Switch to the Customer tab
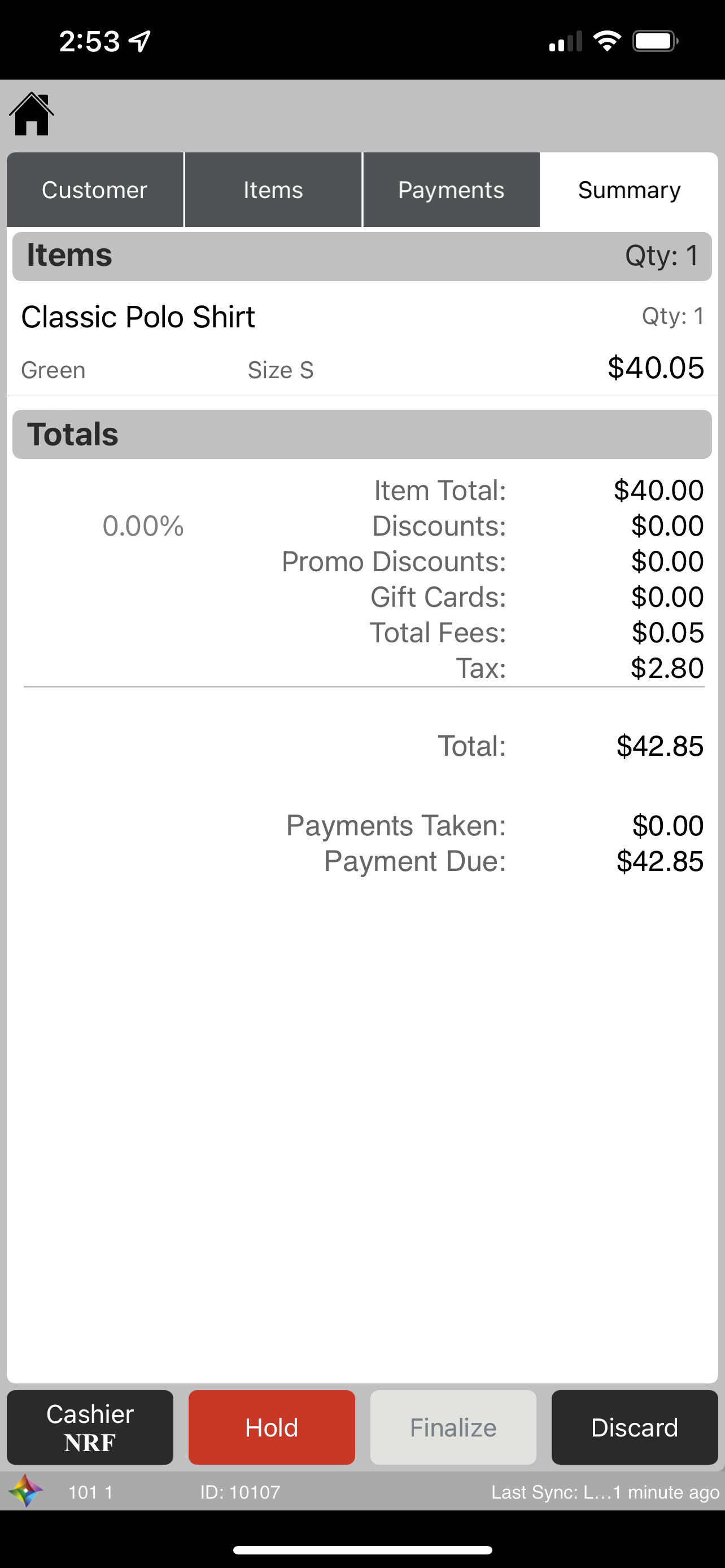The width and height of the screenshot is (725, 1568). point(94,190)
